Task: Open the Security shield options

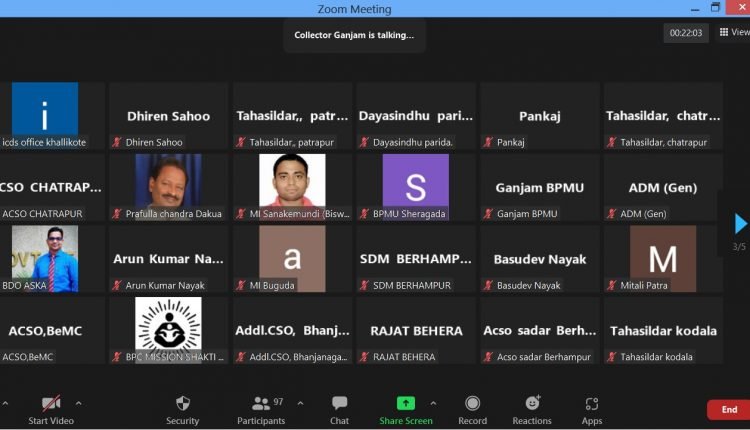Action: click(182, 409)
